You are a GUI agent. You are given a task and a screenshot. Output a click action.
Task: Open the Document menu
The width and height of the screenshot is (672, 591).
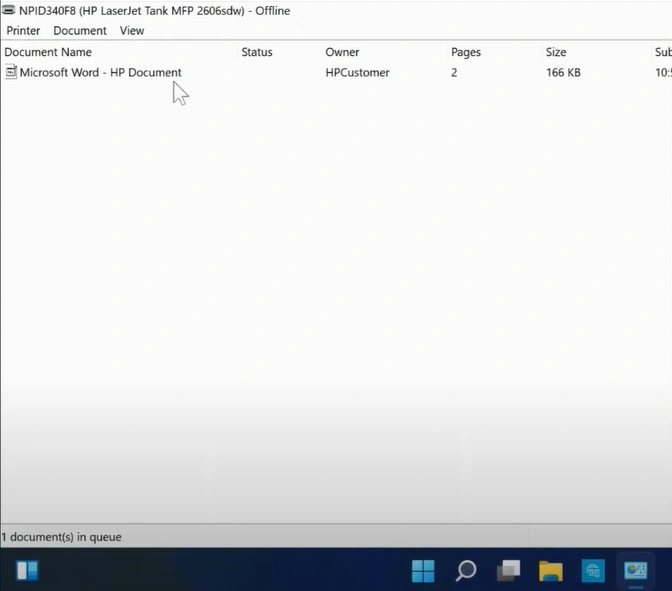pos(80,31)
